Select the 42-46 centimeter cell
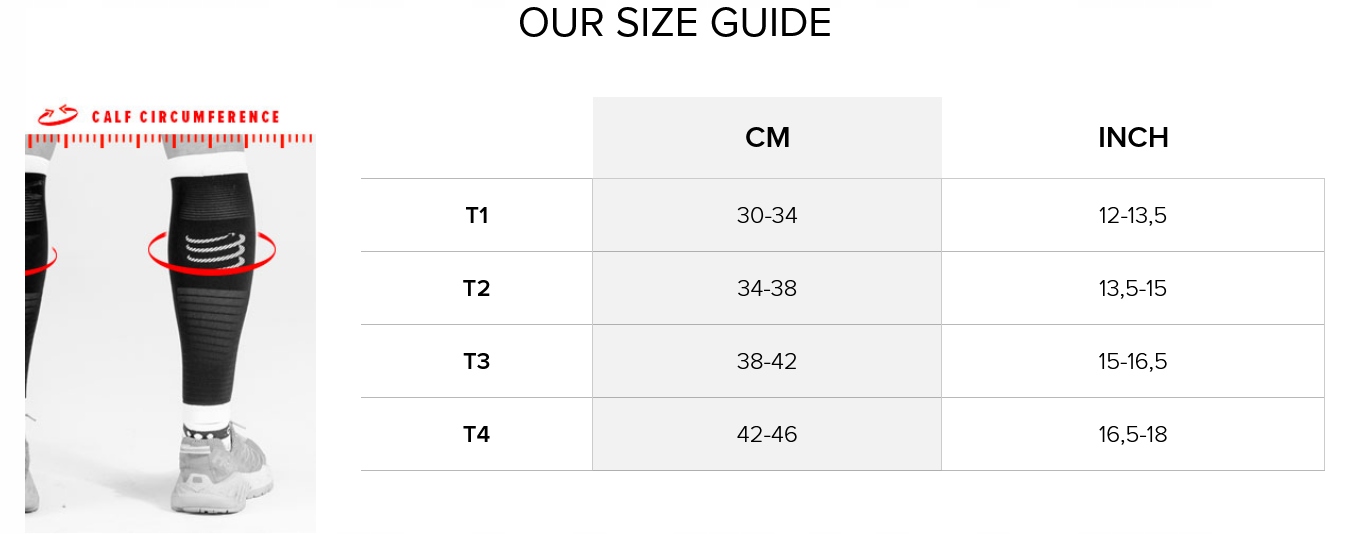 click(767, 434)
